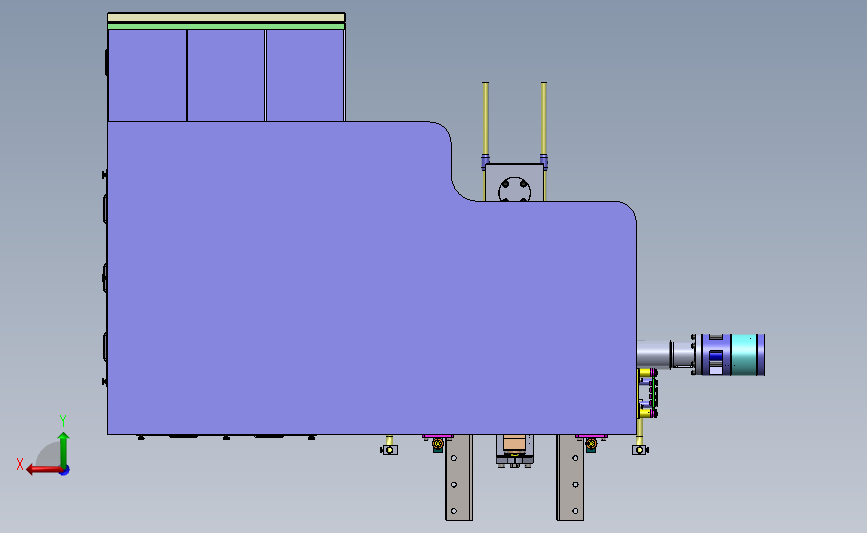Select the right gray mounting leg bracket
Viewport: 867px width, 533px height.
(570, 478)
